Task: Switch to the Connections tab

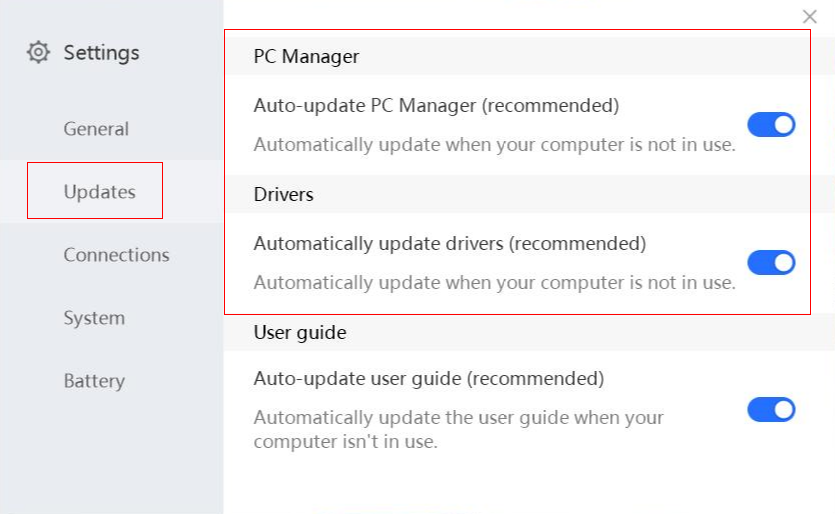Action: (x=116, y=255)
